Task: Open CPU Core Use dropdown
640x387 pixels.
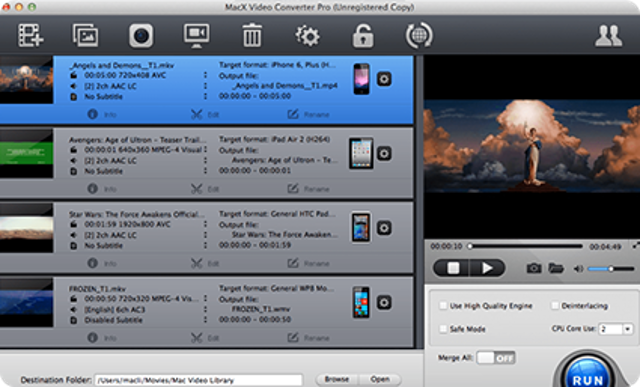Action: [616, 329]
